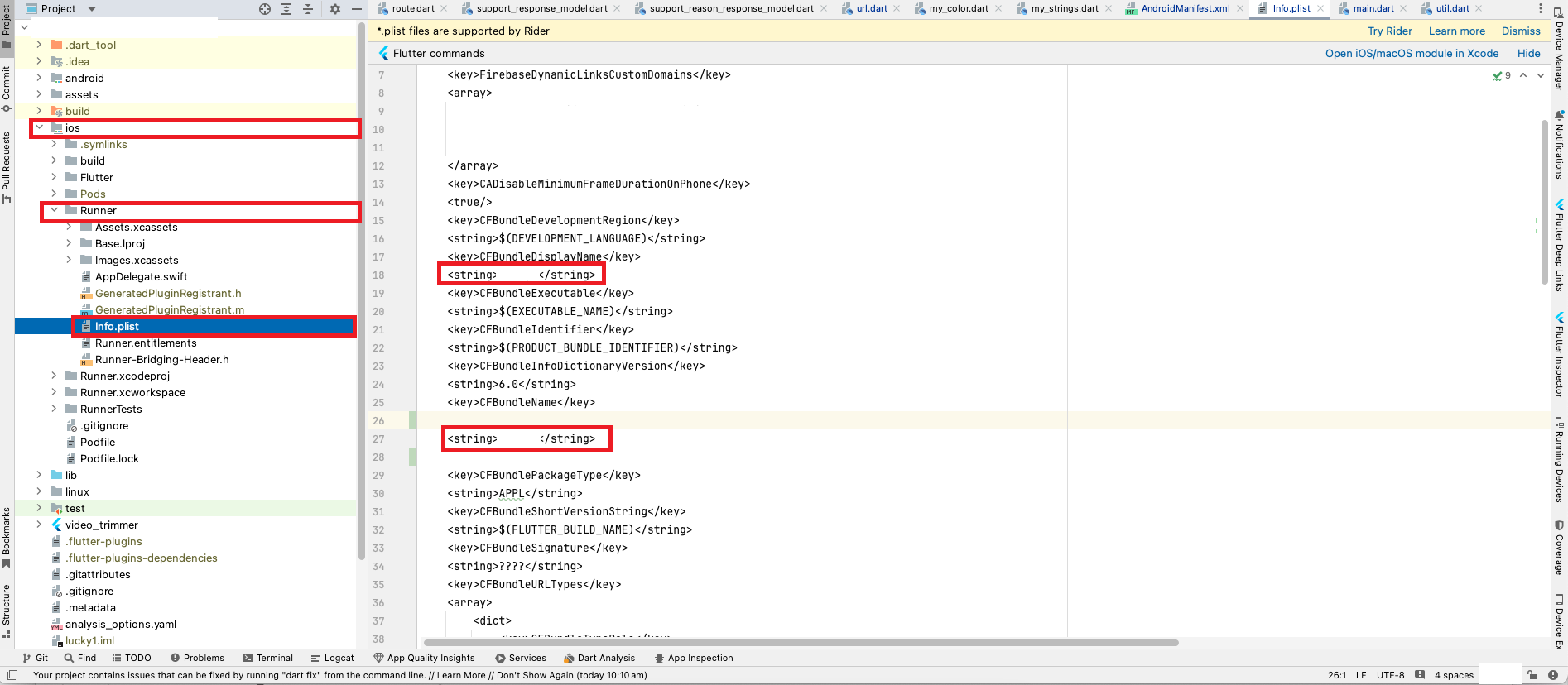Hide the Project panel with minus icon

point(357,9)
